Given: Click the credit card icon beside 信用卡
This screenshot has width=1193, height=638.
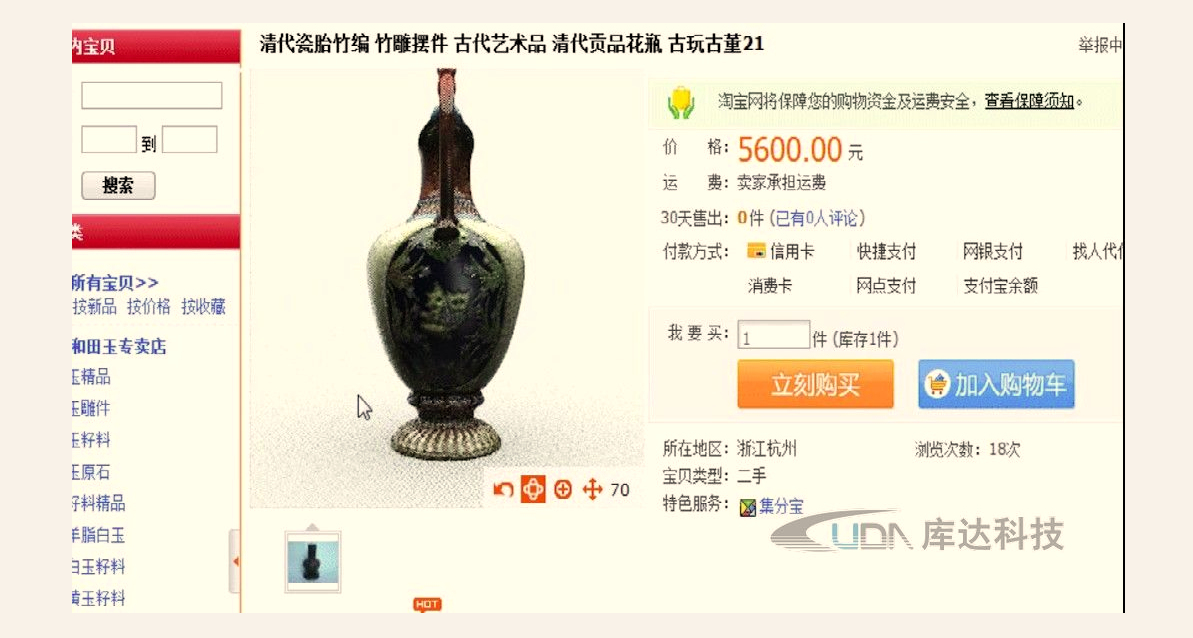Looking at the screenshot, I should pos(756,250).
